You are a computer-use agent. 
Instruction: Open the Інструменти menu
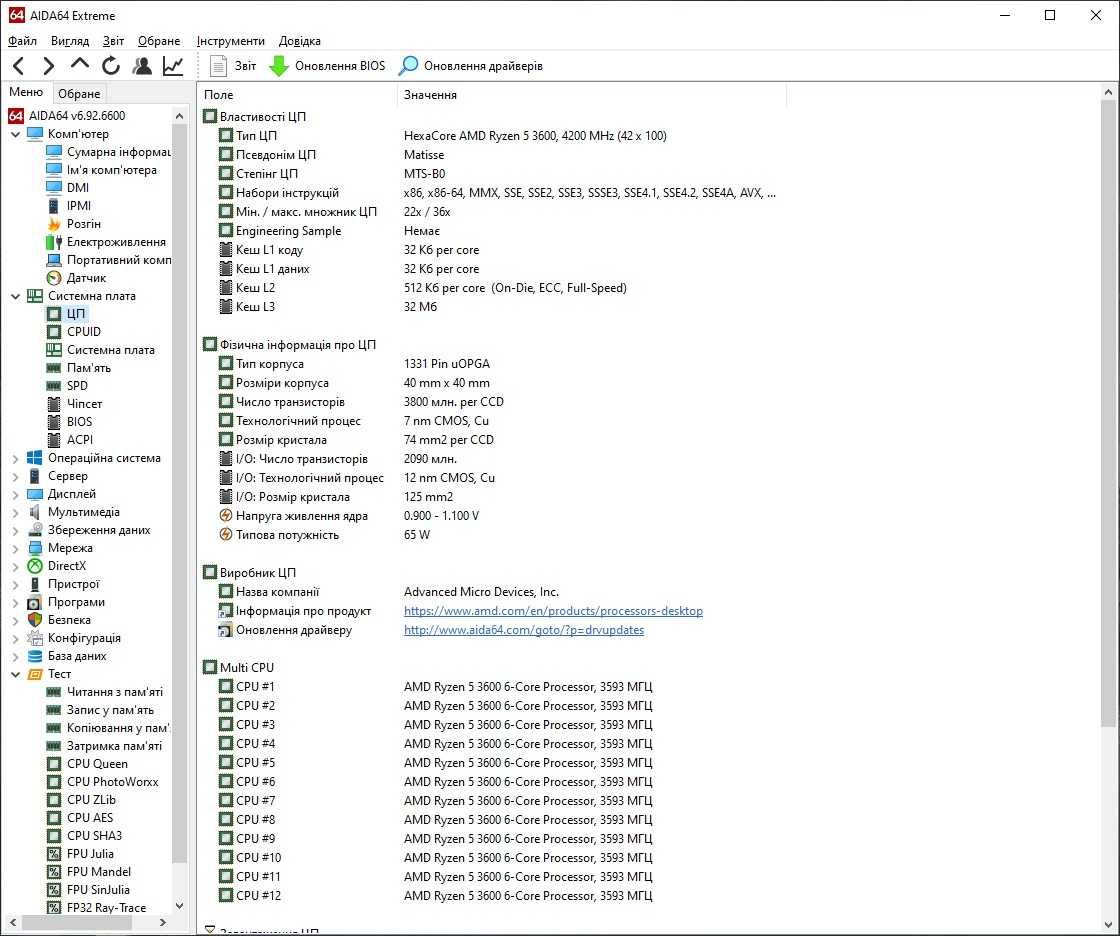(x=230, y=41)
